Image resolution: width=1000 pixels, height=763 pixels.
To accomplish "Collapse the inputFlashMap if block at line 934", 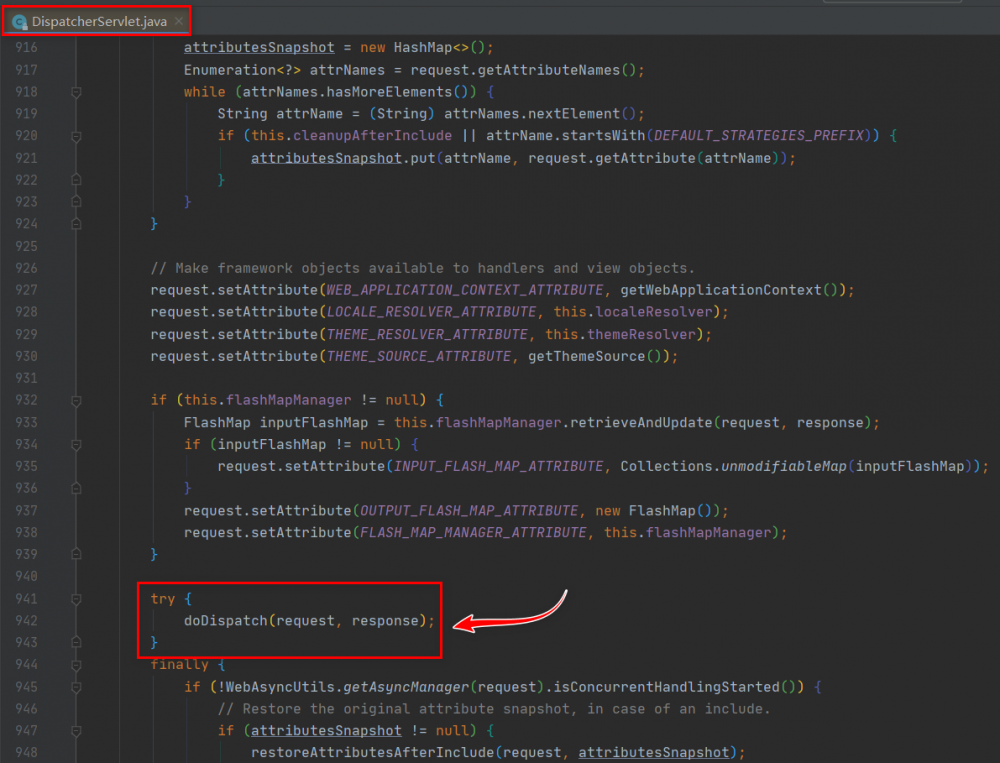I will pos(76,445).
